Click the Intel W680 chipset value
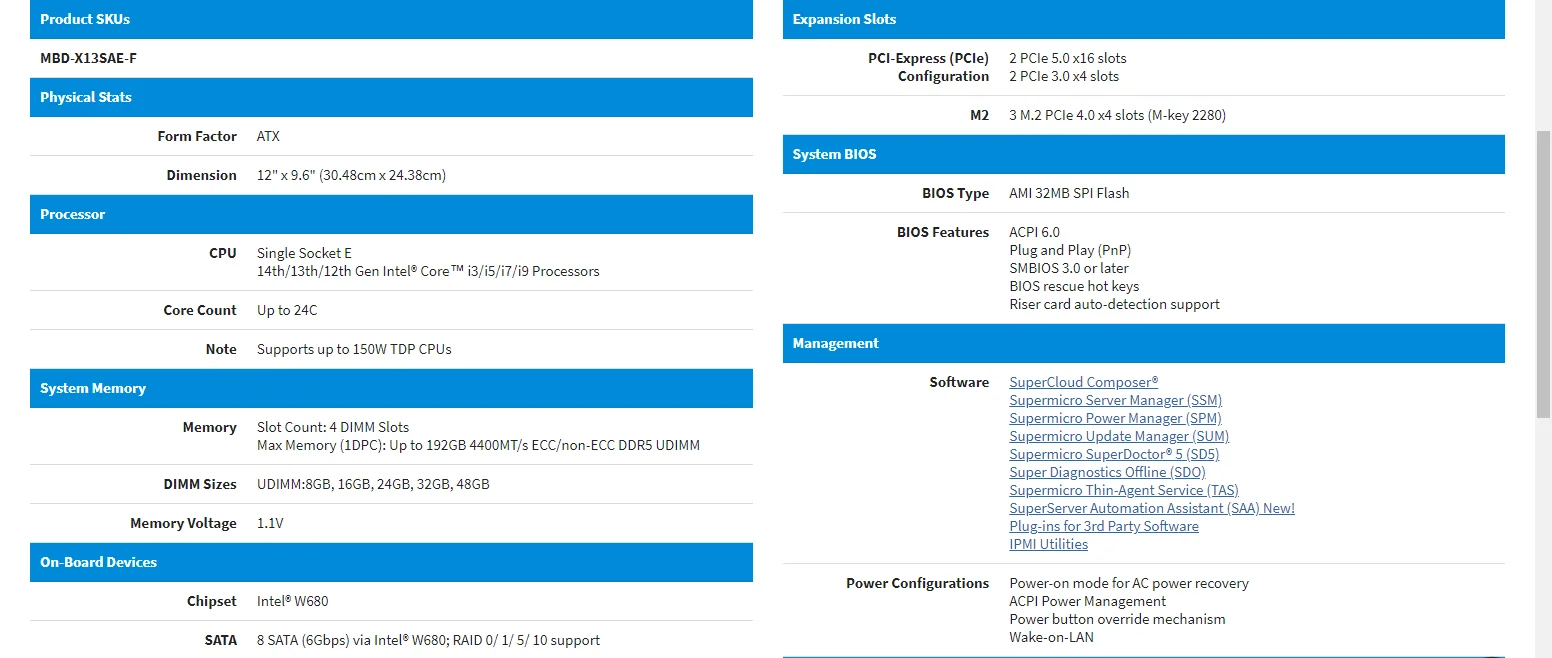The image size is (1552, 658). 292,601
